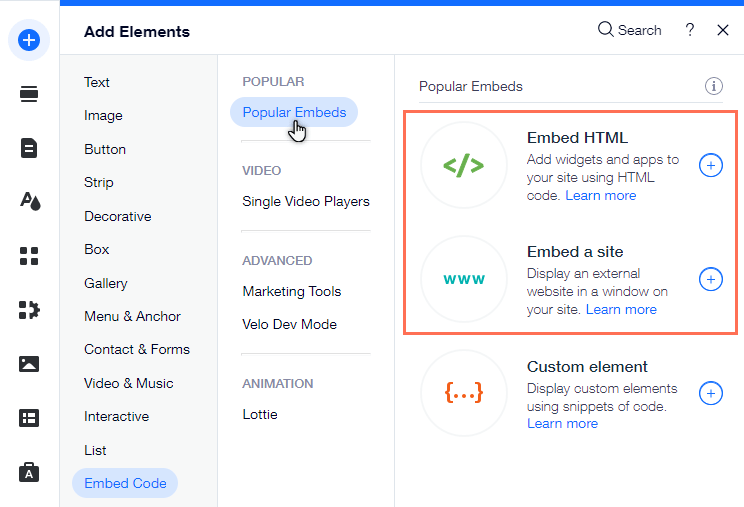Image resolution: width=744 pixels, height=507 pixels.
Task: Open the Add Apps four-squares icon
Action: (x=29, y=256)
